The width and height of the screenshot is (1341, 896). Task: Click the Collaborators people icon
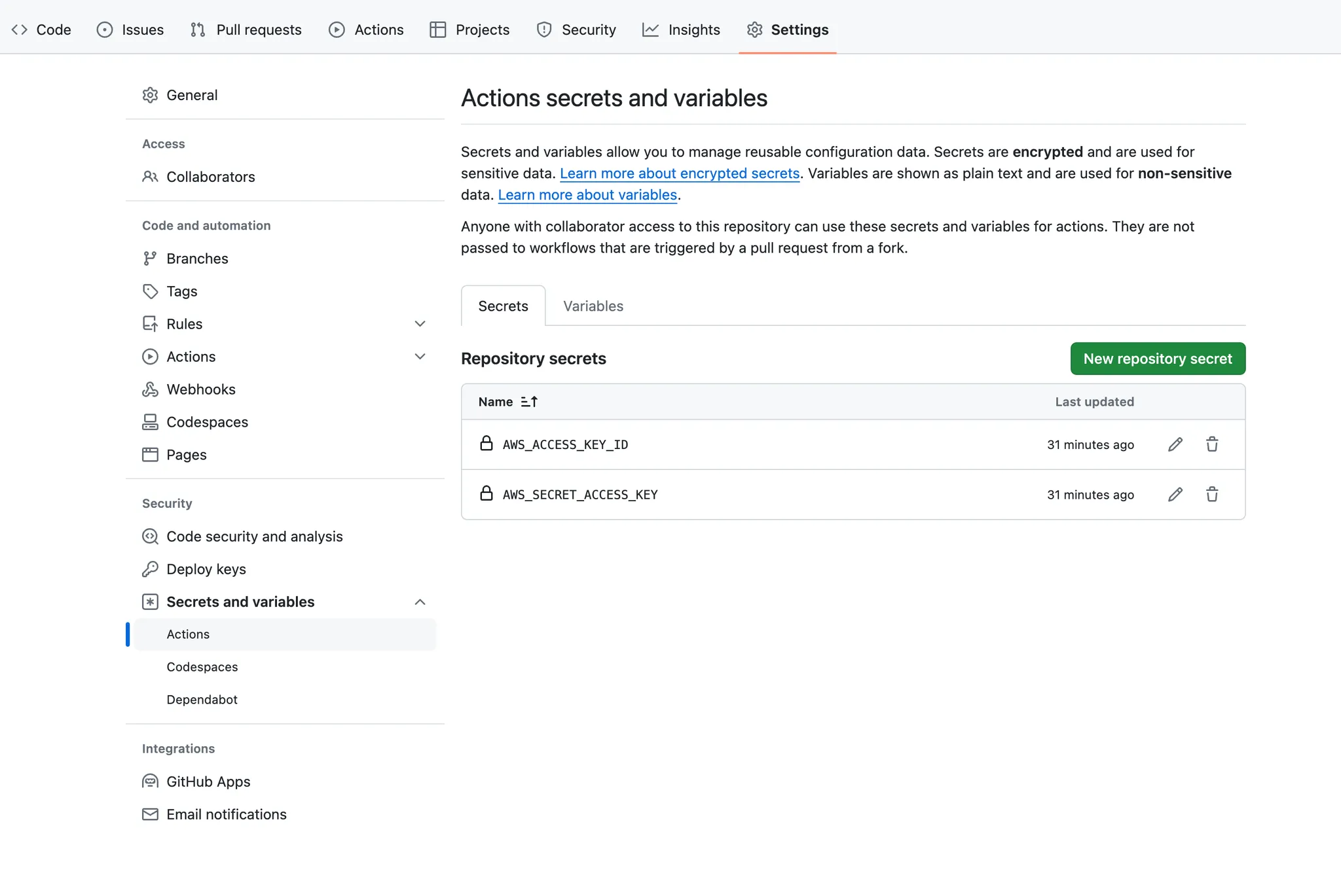[x=150, y=177]
